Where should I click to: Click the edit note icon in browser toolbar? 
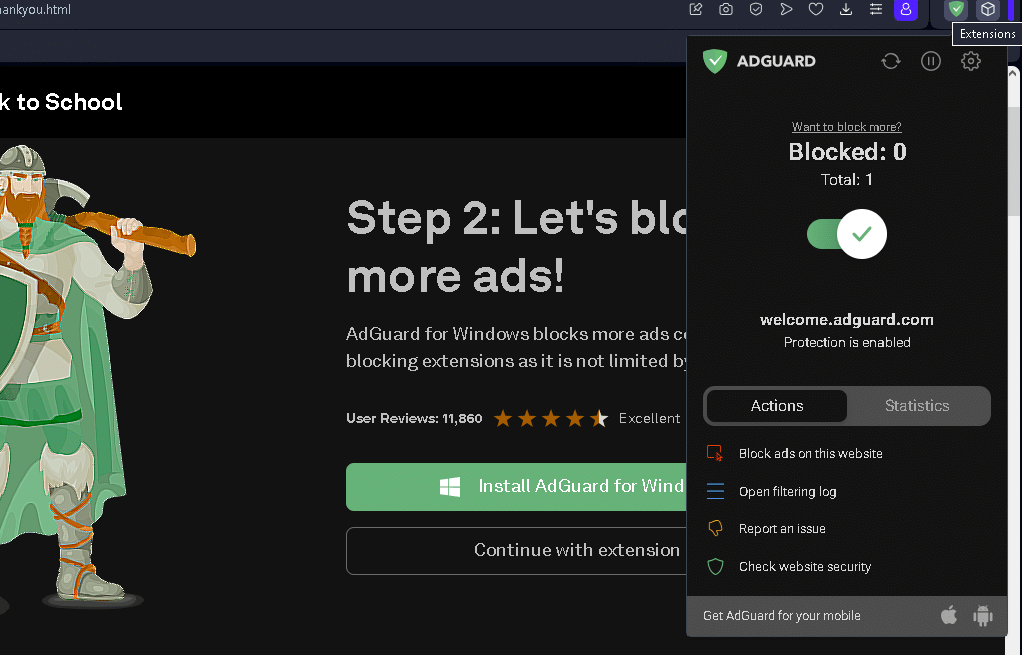coord(695,9)
